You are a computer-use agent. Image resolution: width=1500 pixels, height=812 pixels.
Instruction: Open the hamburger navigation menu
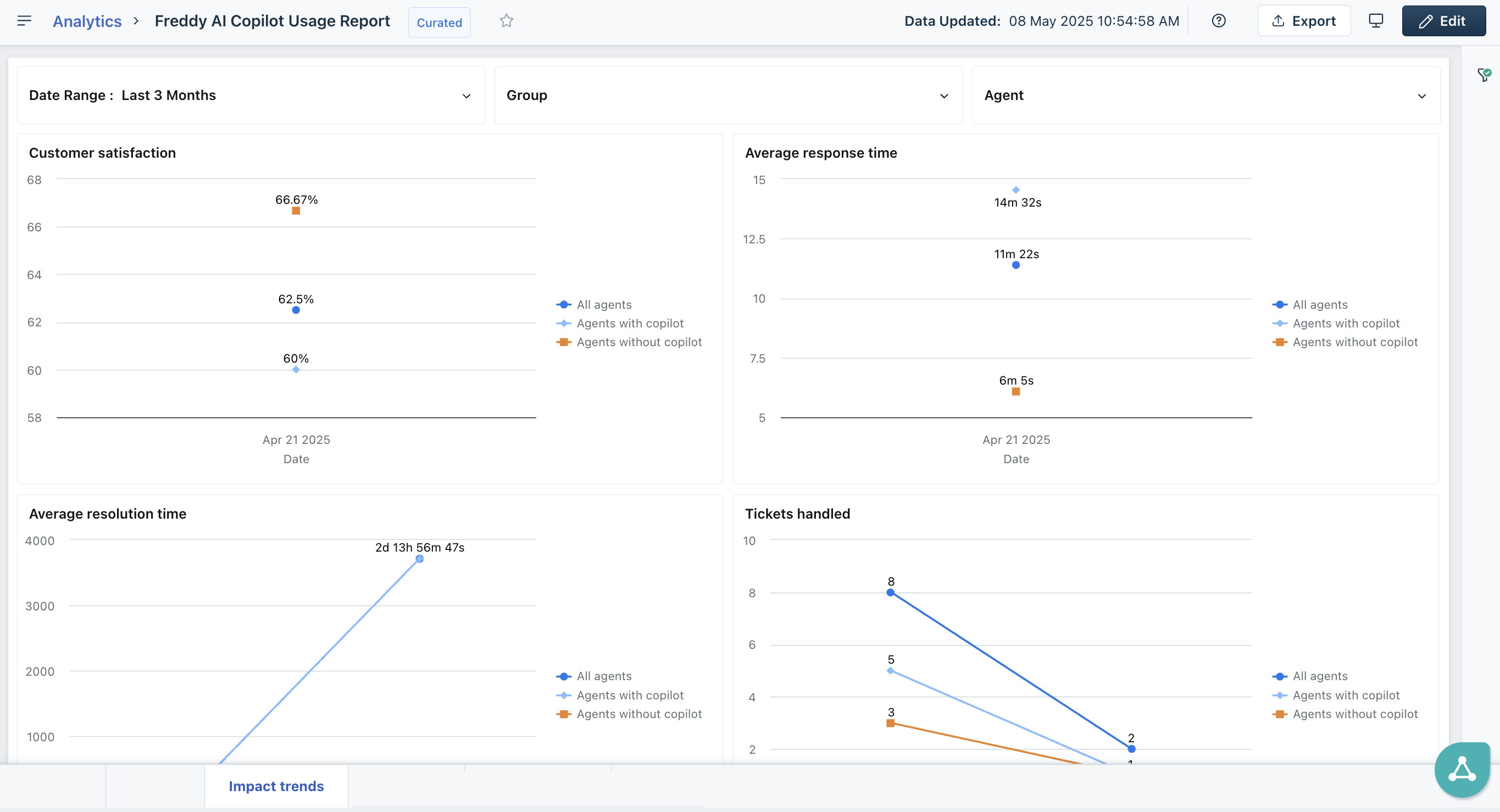[x=24, y=21]
